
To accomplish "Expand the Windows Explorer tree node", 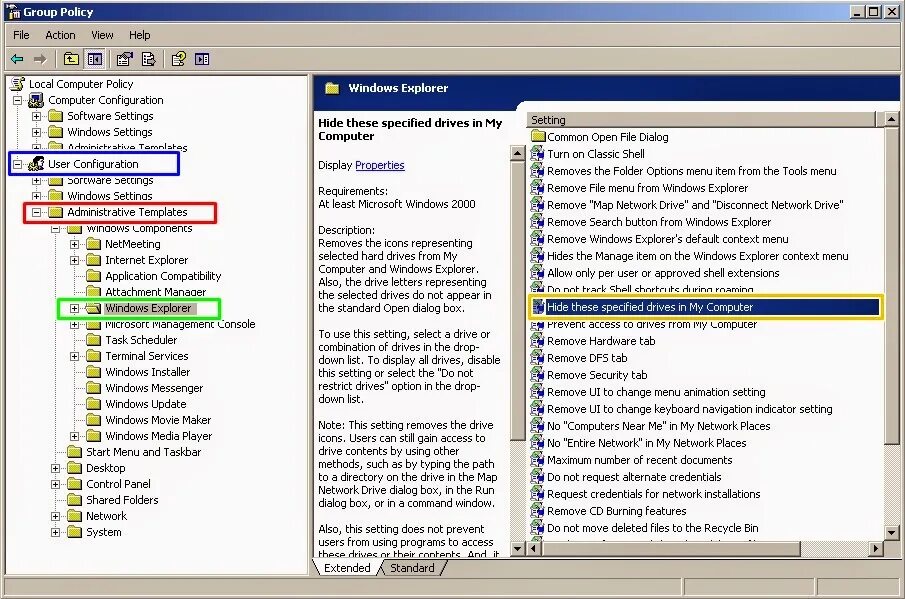I will click(x=74, y=308).
